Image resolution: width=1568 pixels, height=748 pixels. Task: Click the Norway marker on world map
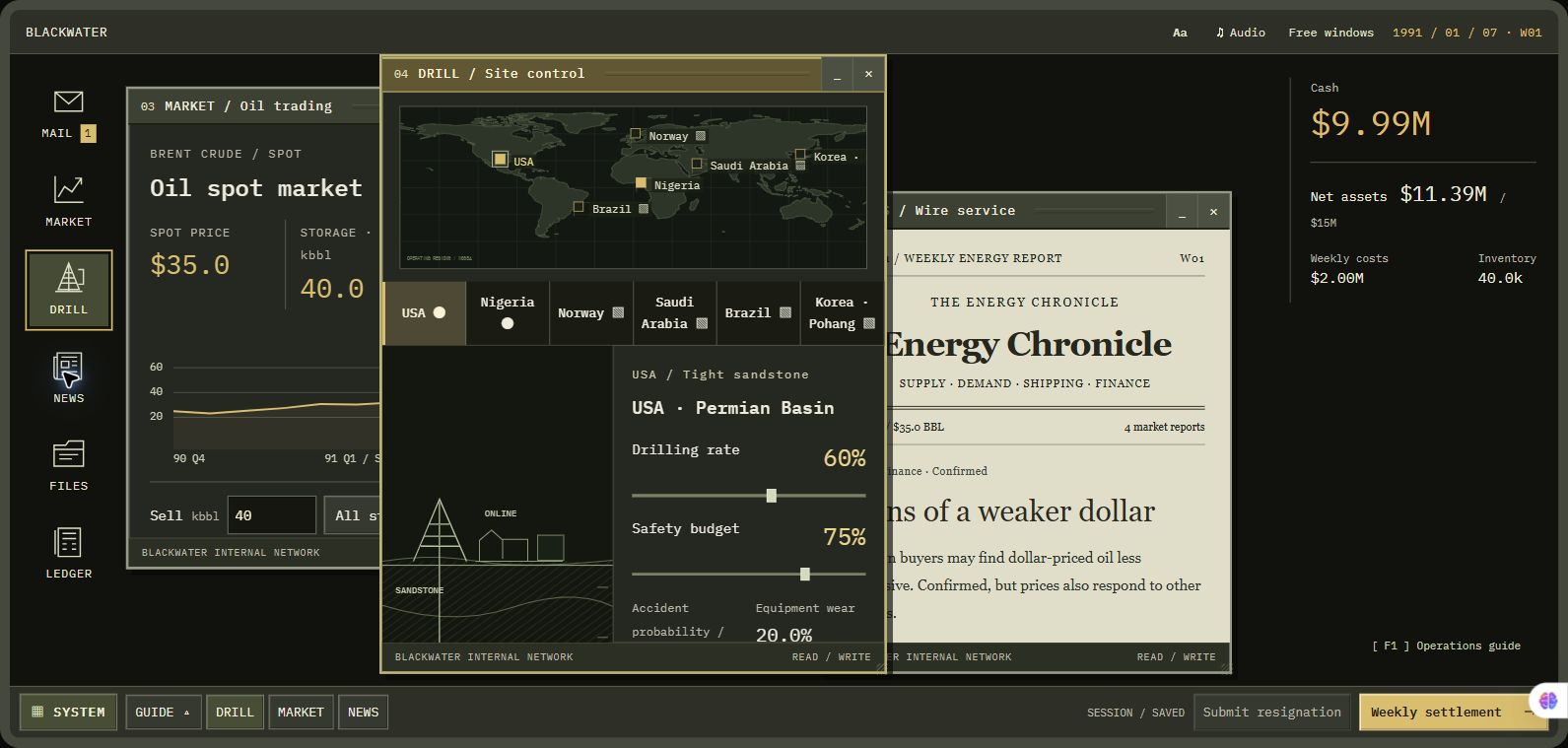(x=636, y=134)
